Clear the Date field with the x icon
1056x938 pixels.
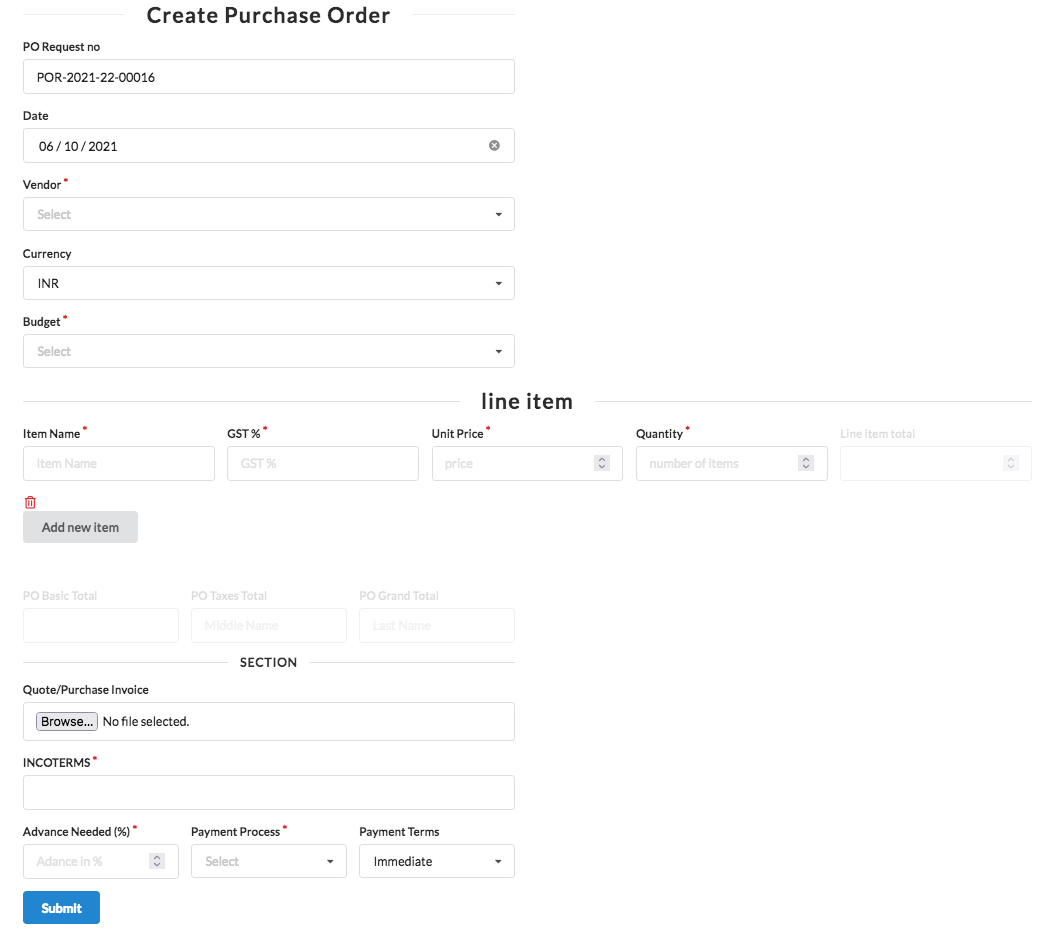[494, 146]
